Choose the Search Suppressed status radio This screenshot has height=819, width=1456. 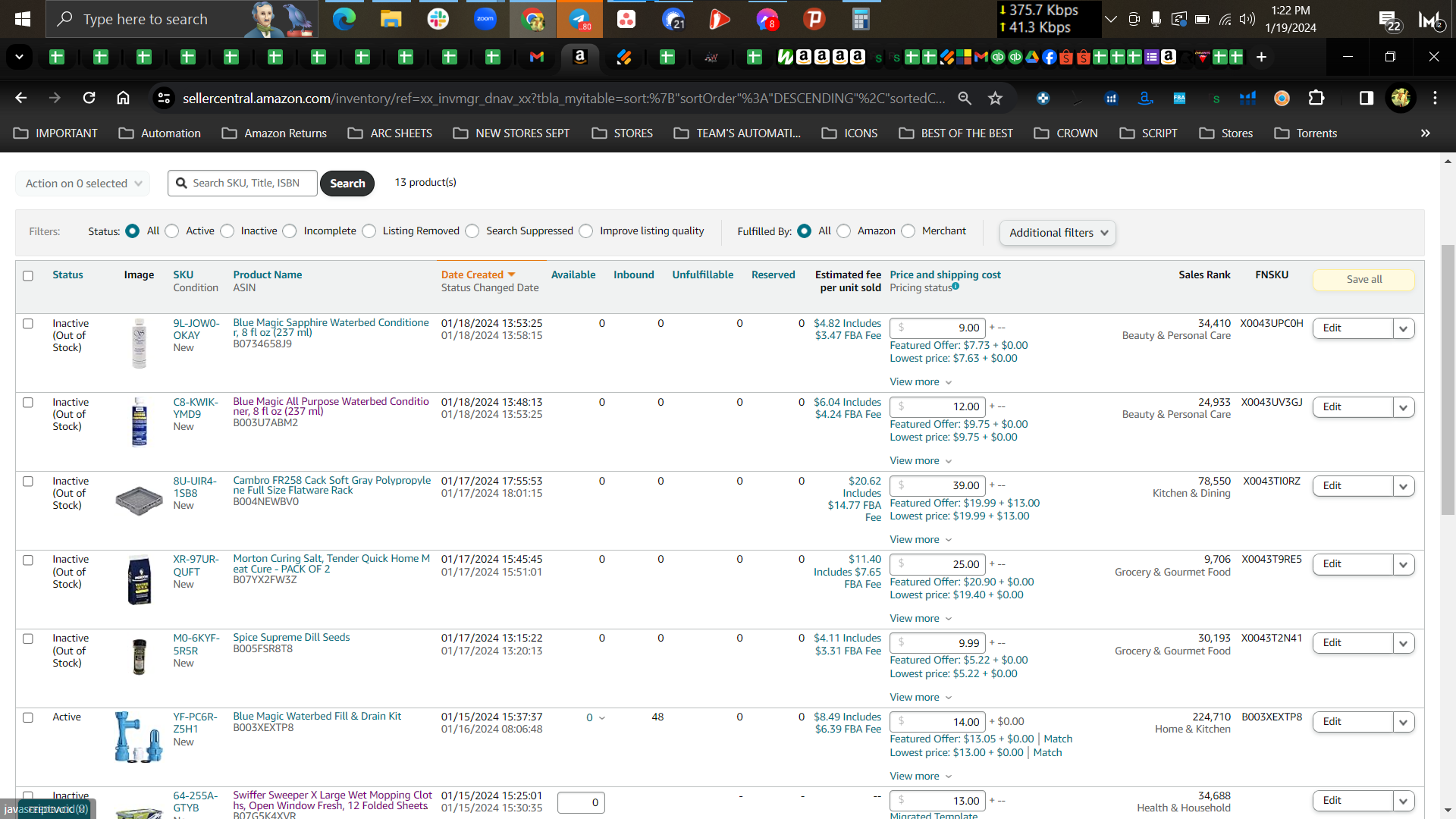pyautogui.click(x=472, y=231)
